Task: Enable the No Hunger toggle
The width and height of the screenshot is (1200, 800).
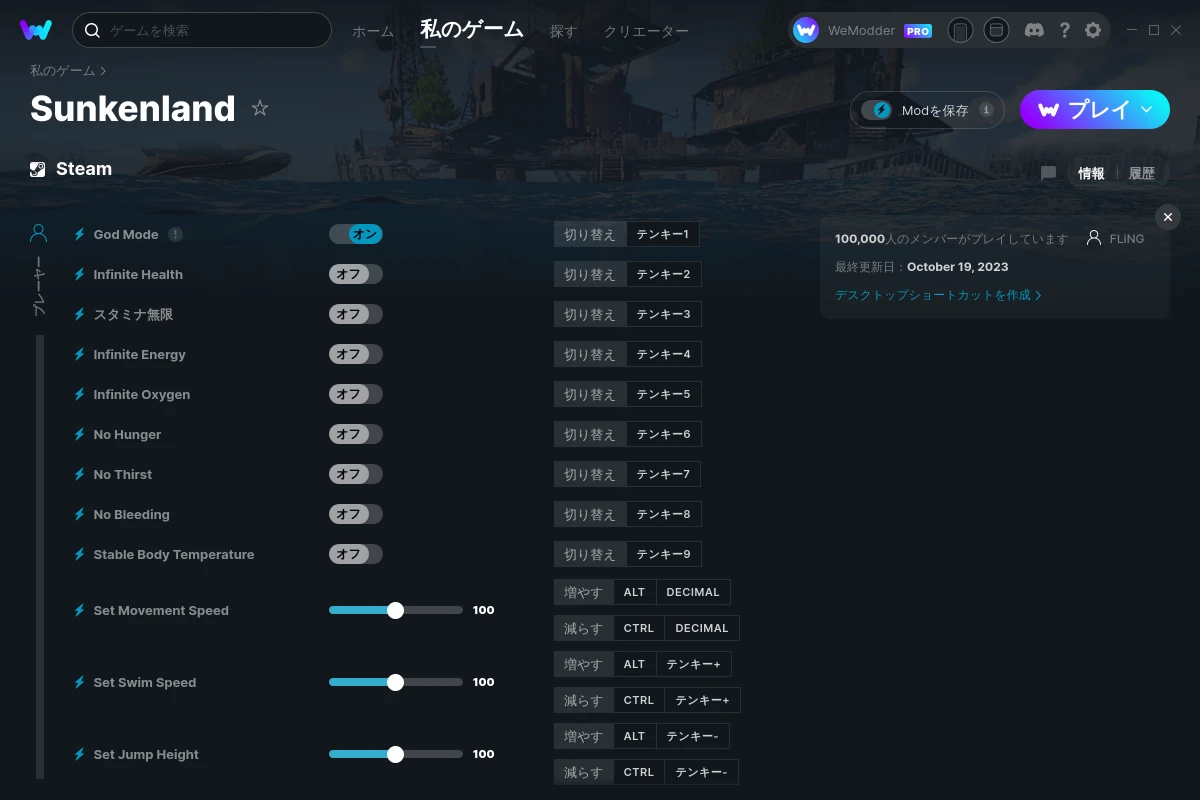Action: [x=356, y=434]
